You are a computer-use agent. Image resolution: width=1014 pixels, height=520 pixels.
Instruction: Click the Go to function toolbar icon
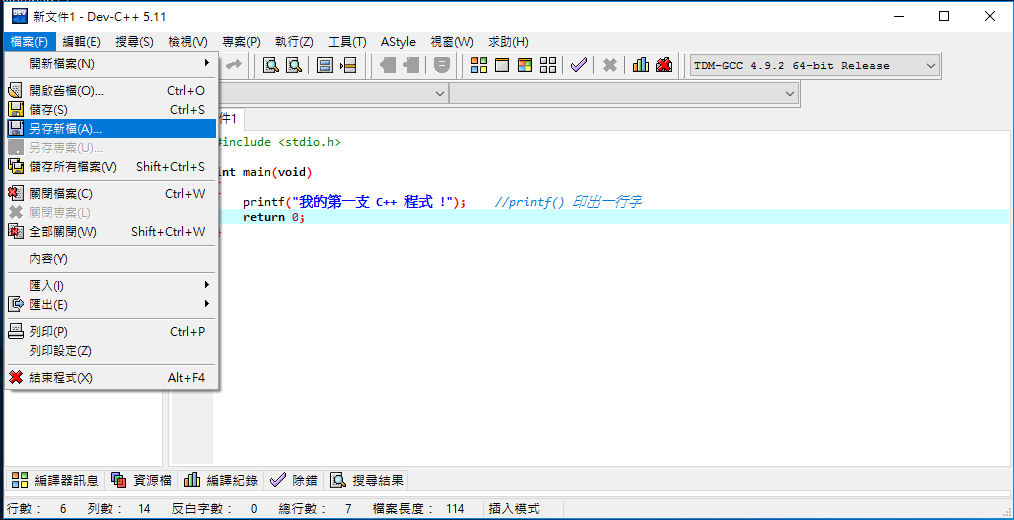(325, 65)
